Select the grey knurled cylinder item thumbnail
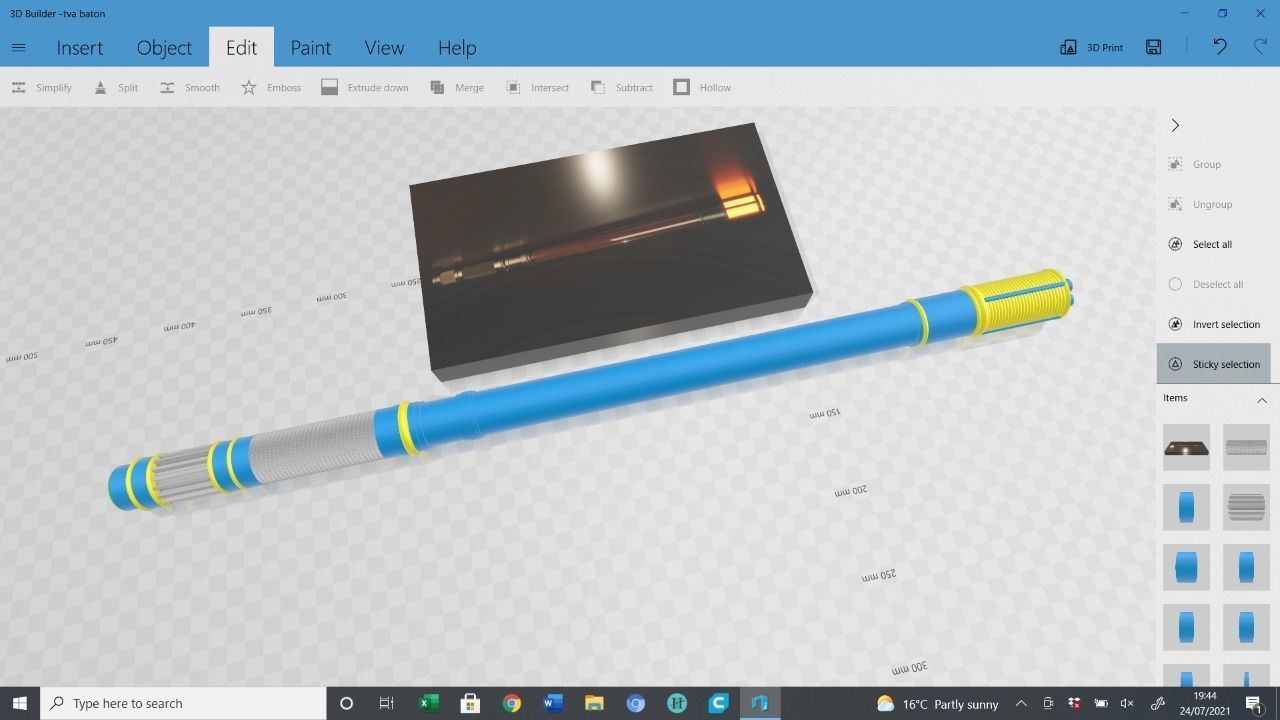 (x=1246, y=447)
